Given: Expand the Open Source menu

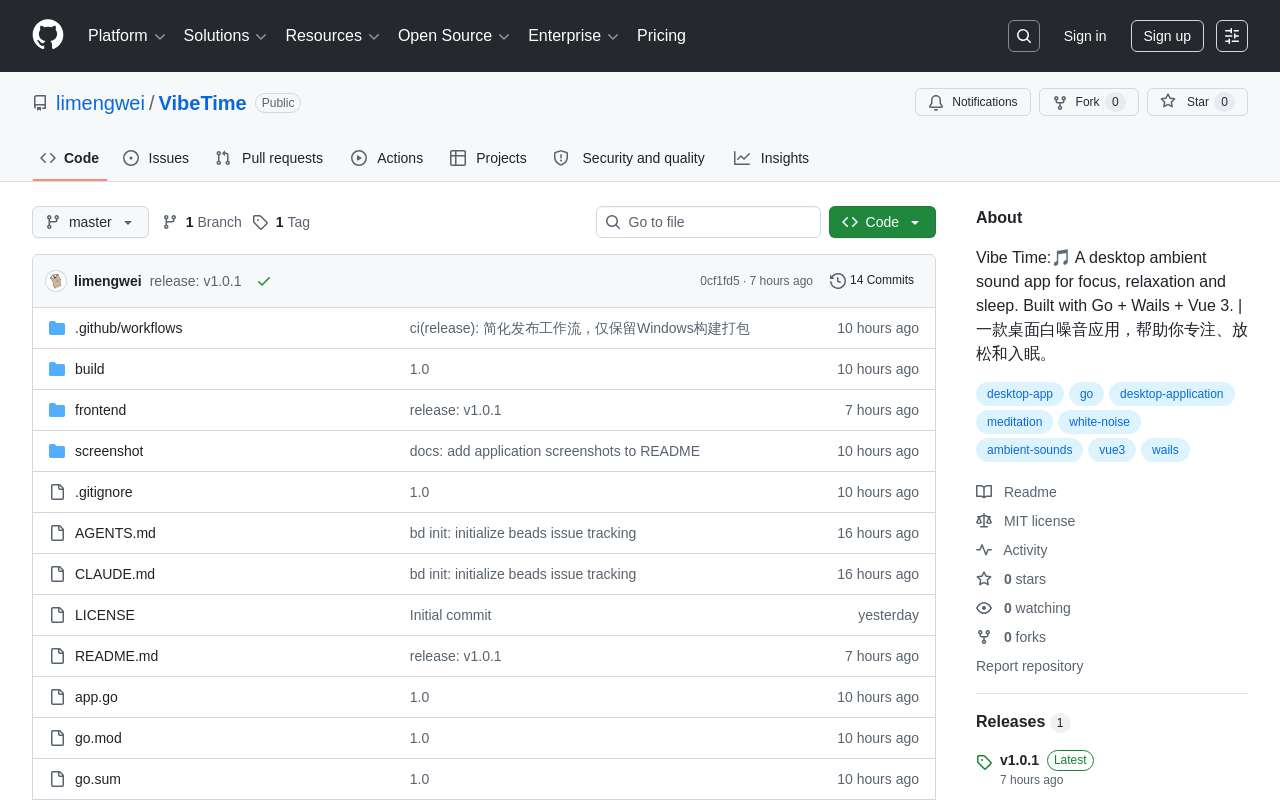Looking at the screenshot, I should pos(454,36).
